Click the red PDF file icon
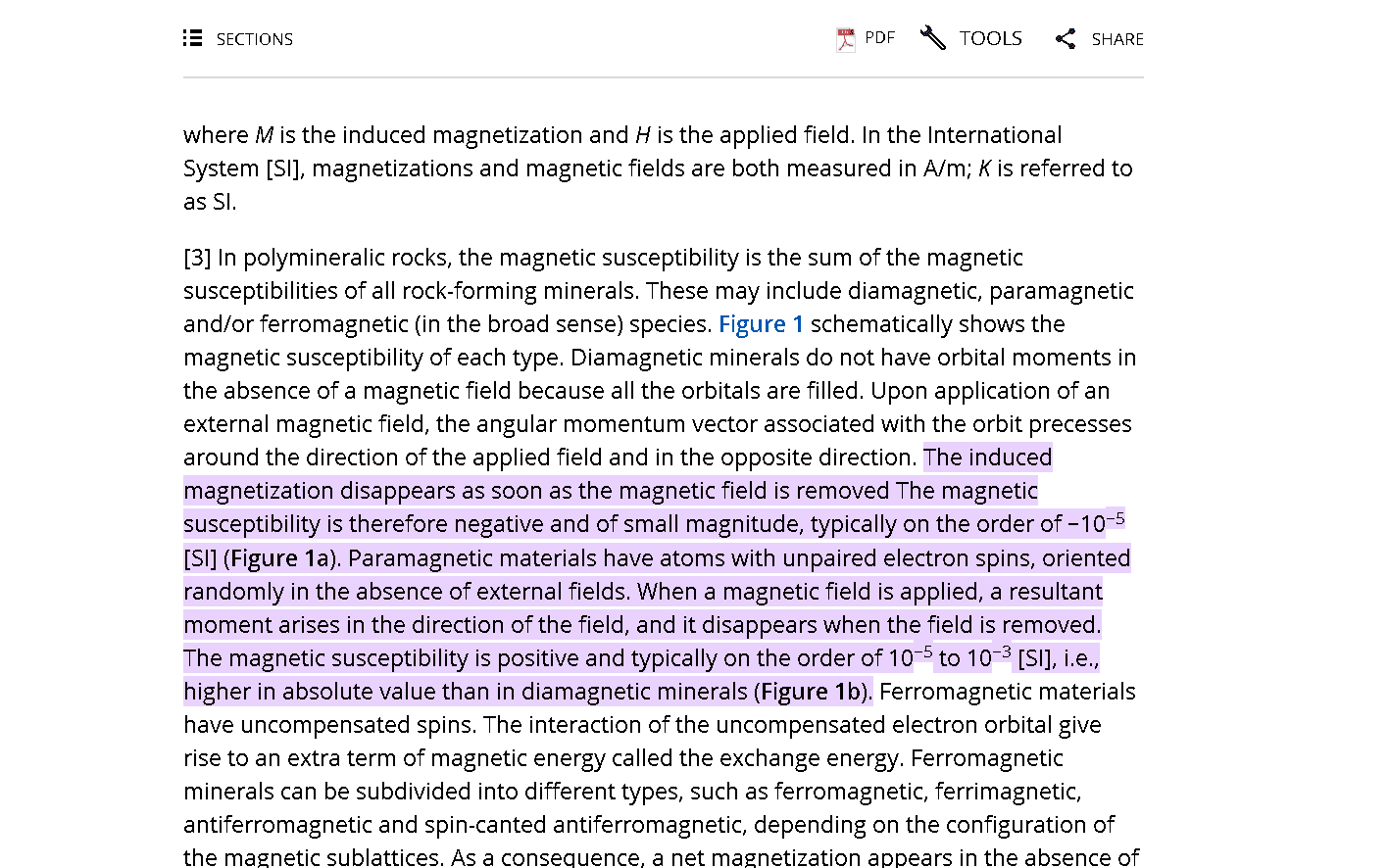 845,39
